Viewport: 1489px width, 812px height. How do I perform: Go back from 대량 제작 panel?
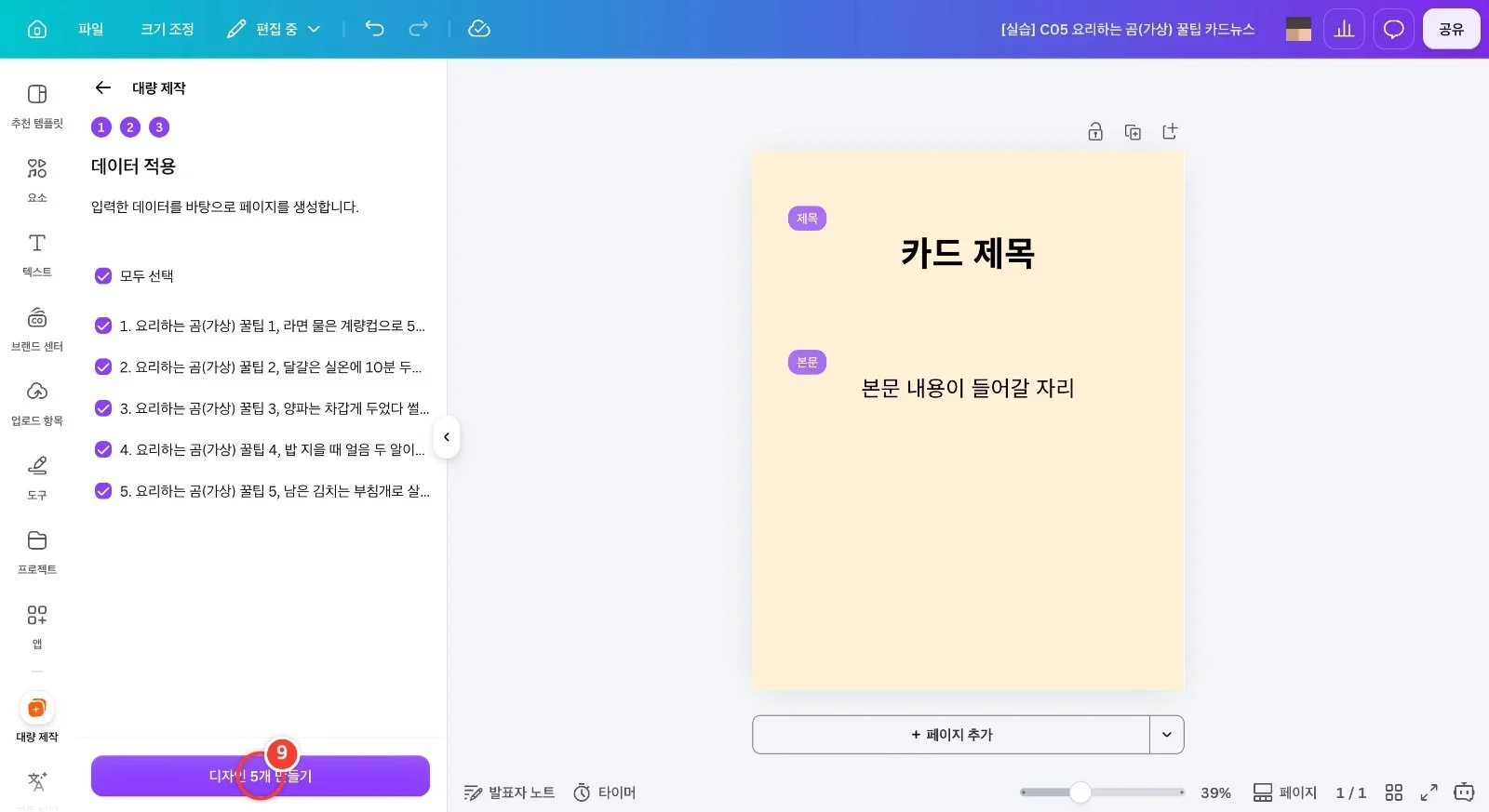pos(103,87)
